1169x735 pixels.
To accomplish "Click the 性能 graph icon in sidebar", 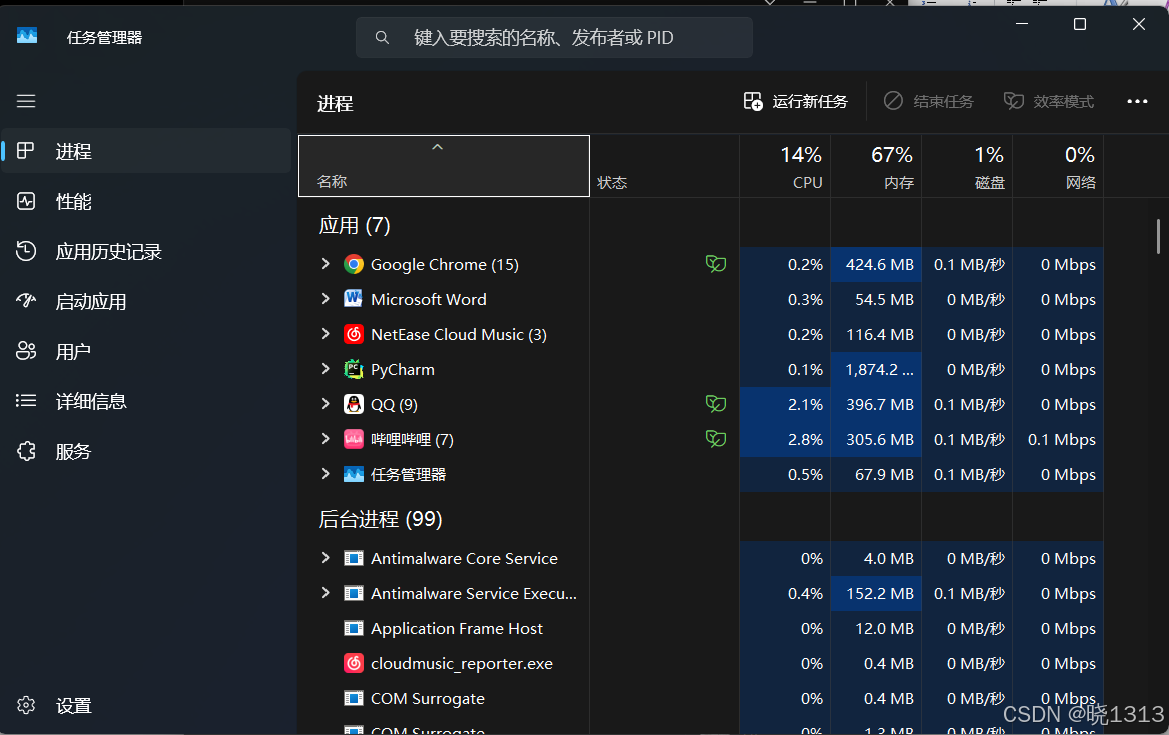I will 26,201.
